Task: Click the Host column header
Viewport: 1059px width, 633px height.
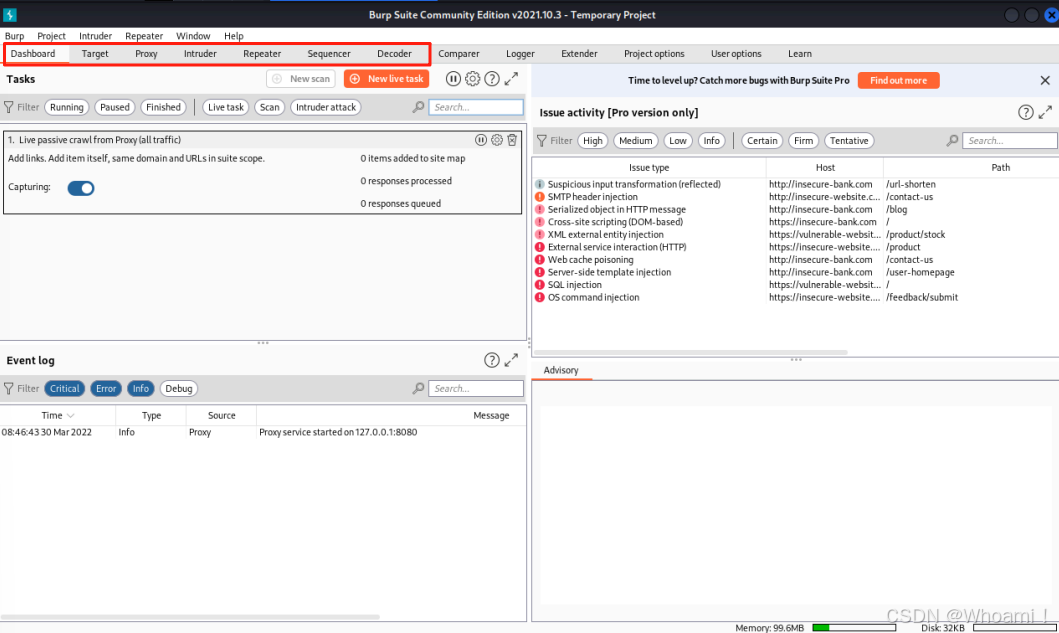Action: pos(825,168)
